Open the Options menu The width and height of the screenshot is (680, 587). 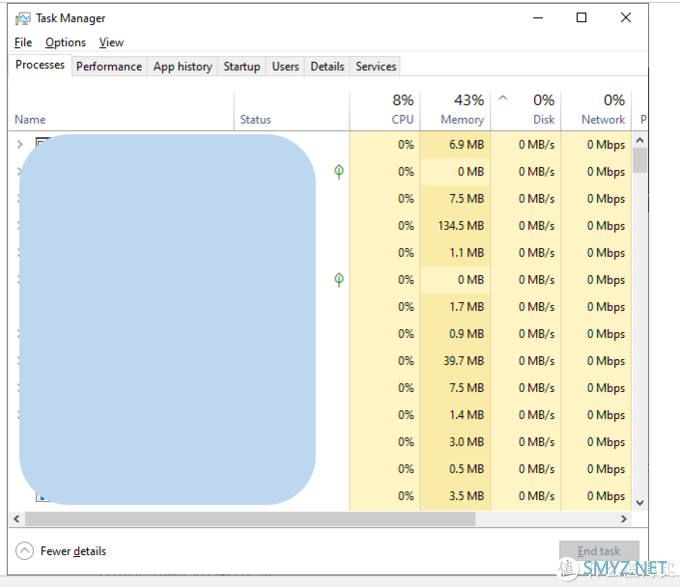coord(65,42)
